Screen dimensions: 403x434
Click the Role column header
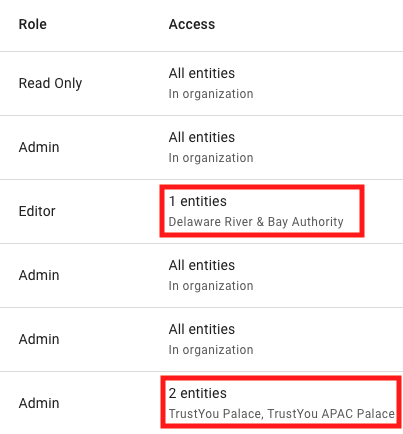coord(33,24)
